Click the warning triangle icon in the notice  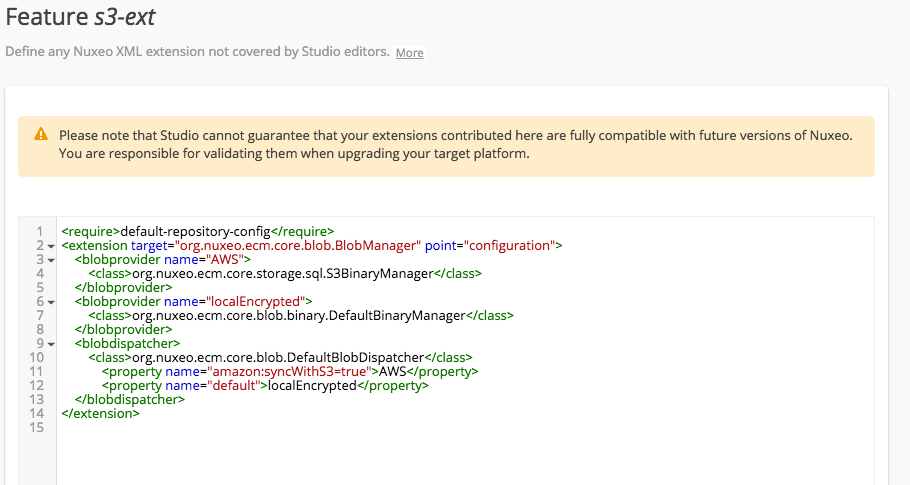pyautogui.click(x=41, y=135)
